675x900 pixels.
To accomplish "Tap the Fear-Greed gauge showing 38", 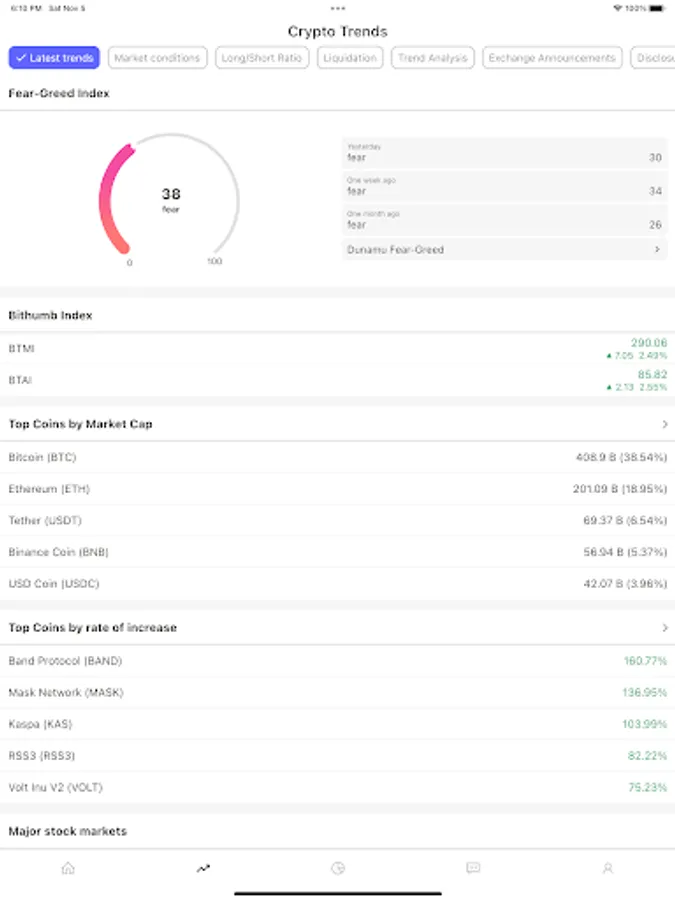I will pos(170,197).
